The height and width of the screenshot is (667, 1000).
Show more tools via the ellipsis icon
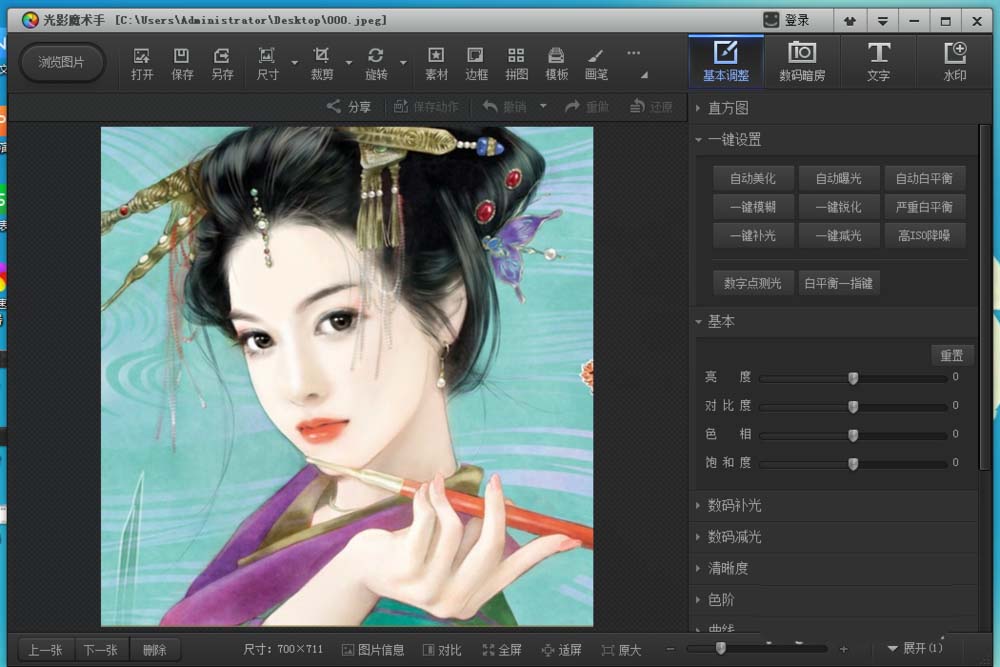click(633, 53)
